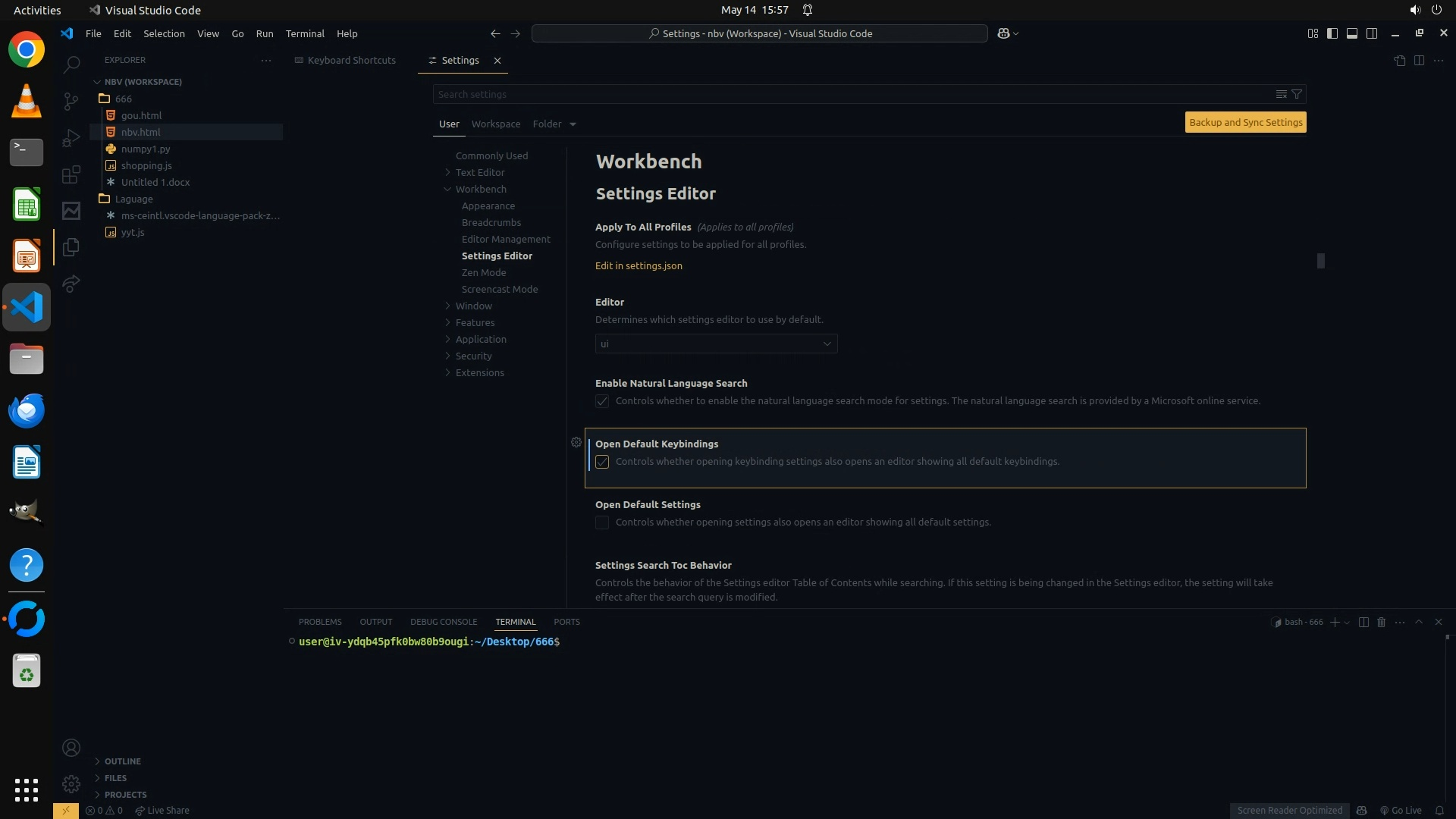Open Source Control view icon

click(x=71, y=101)
